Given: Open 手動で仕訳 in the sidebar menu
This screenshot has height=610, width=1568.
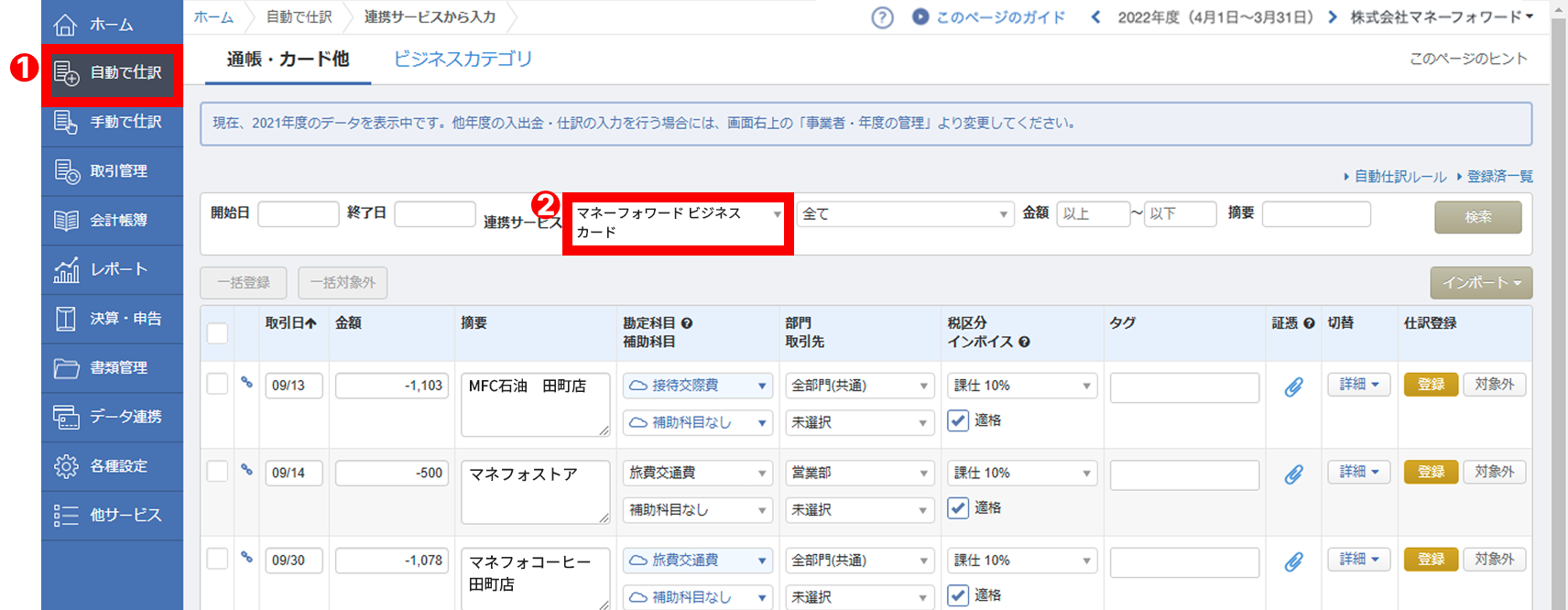Looking at the screenshot, I should pyautogui.click(x=112, y=122).
